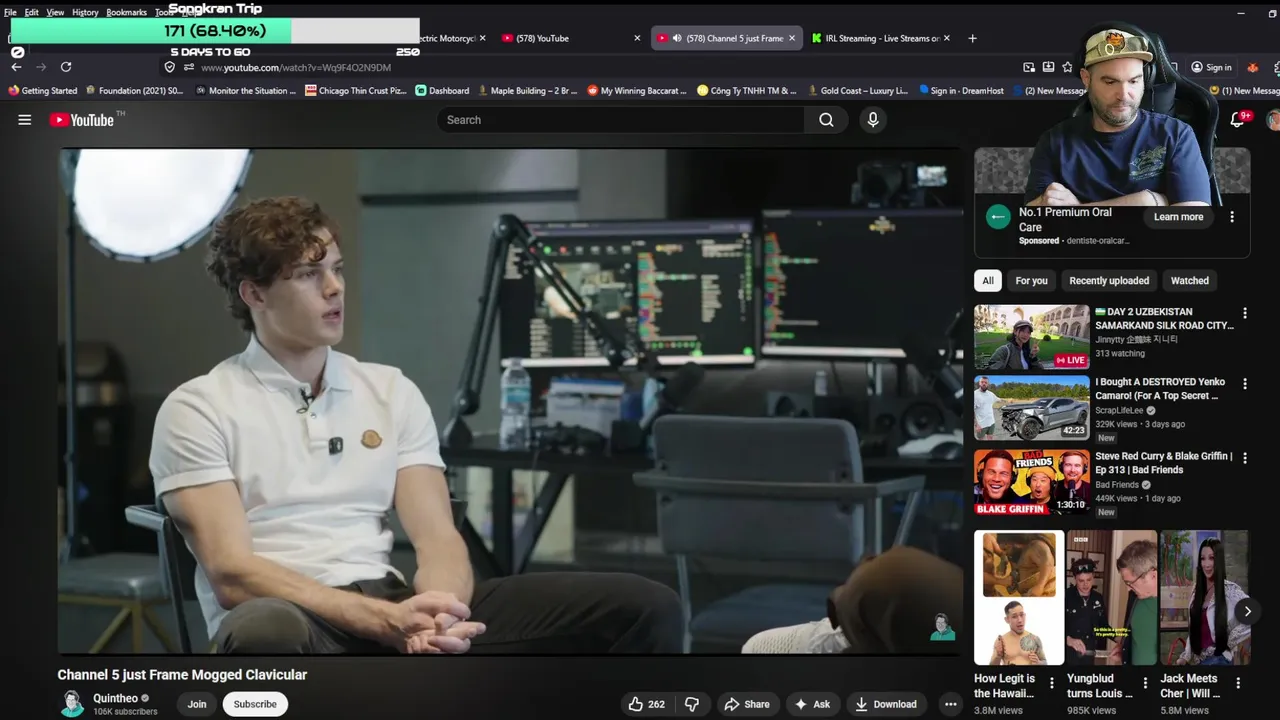
Task: Open the Dashboard bookmark
Action: click(442, 90)
